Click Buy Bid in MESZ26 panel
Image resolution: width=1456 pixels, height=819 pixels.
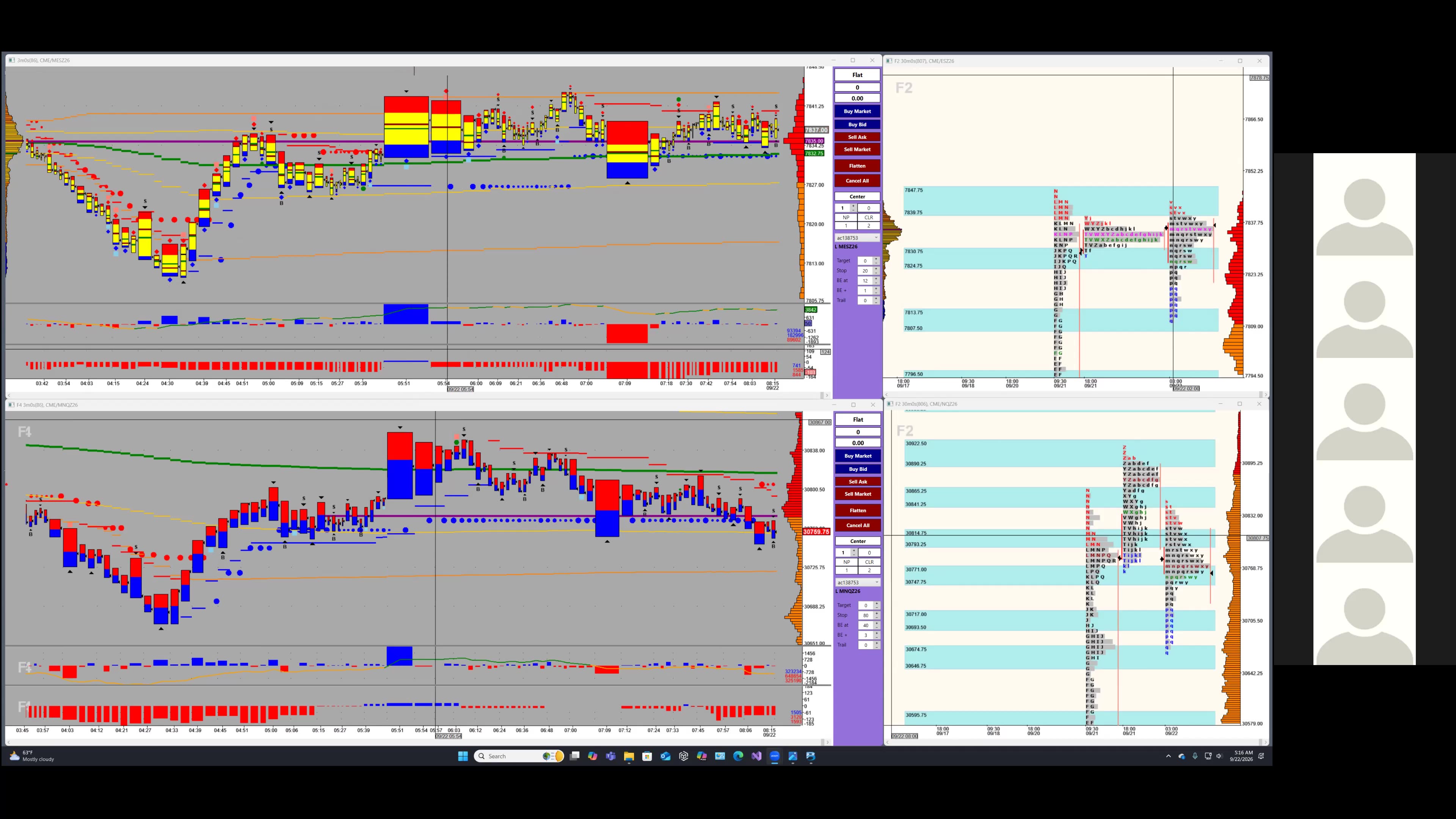click(x=857, y=124)
